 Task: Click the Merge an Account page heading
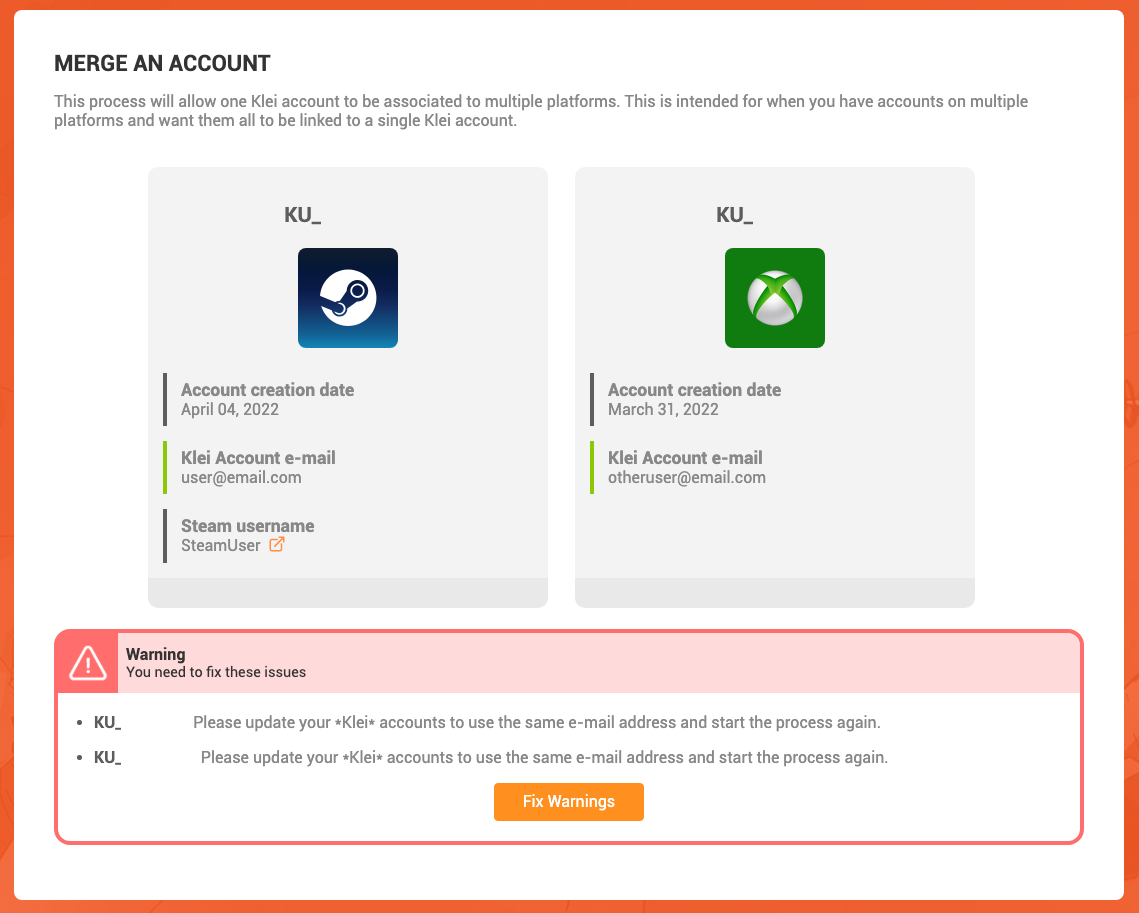pyautogui.click(x=162, y=64)
